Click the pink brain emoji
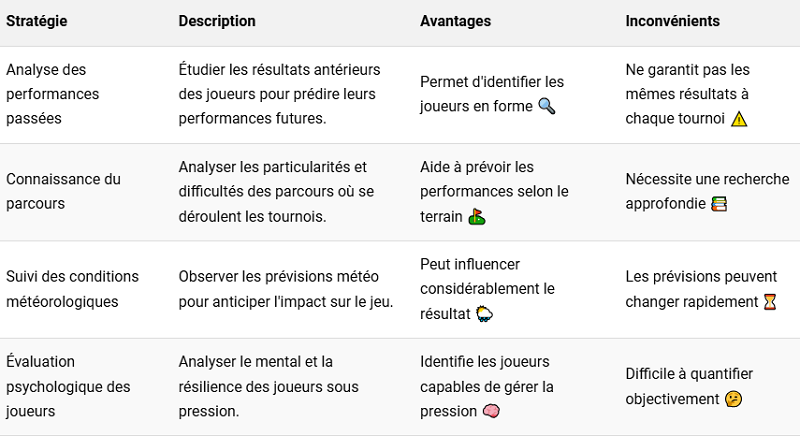Screen dimensions: 800x436 (491, 411)
